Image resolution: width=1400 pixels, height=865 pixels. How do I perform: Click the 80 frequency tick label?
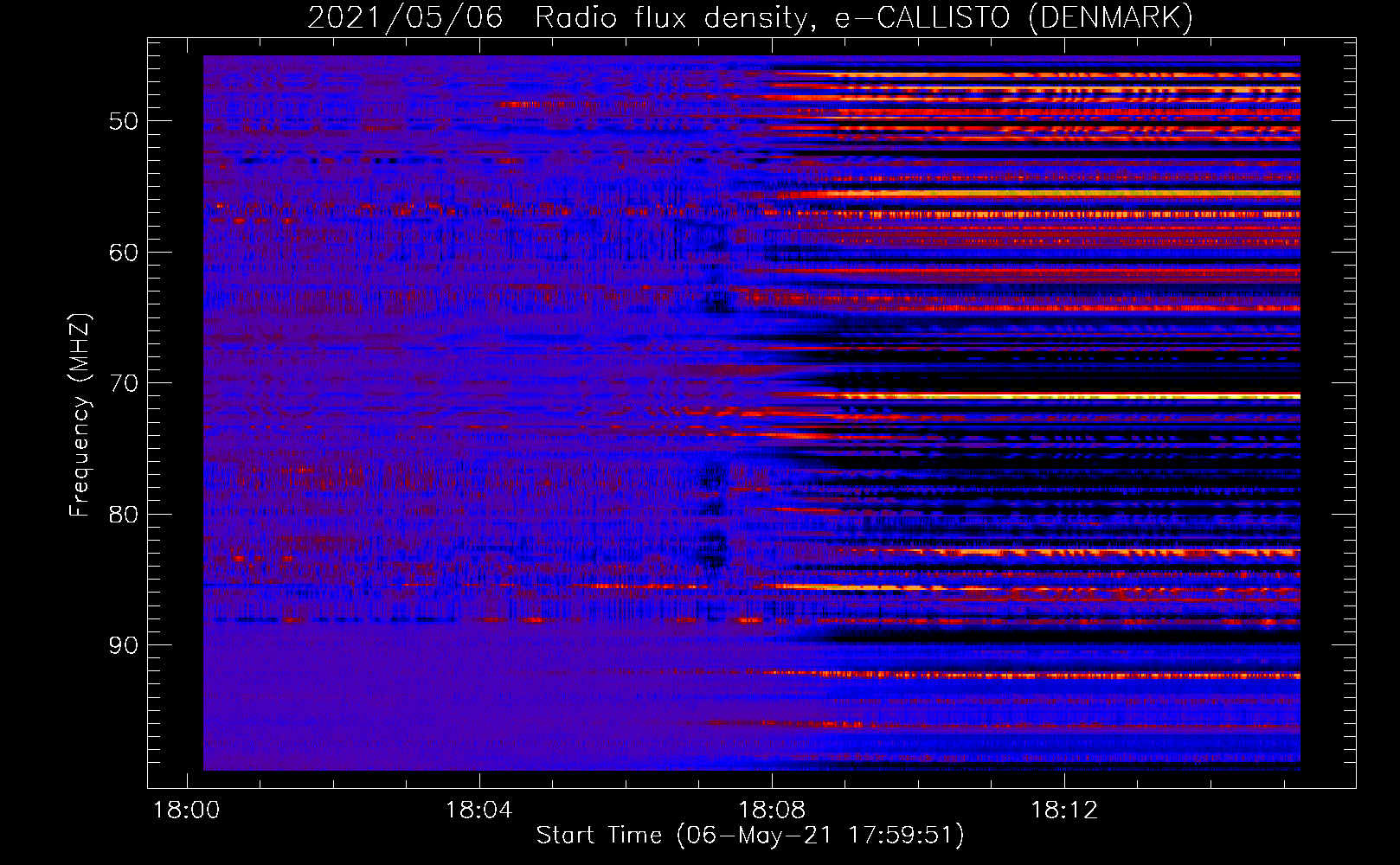tap(124, 515)
